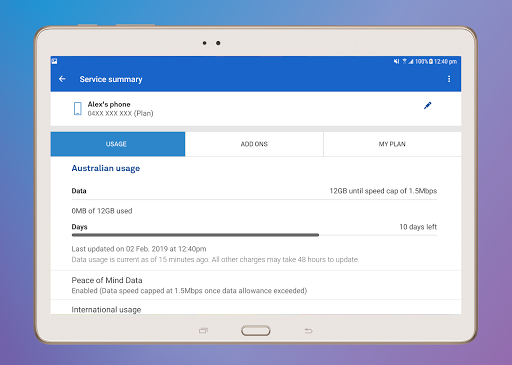Select the Data allowance row
Image resolution: width=512 pixels, height=365 pixels.
pyautogui.click(x=254, y=191)
